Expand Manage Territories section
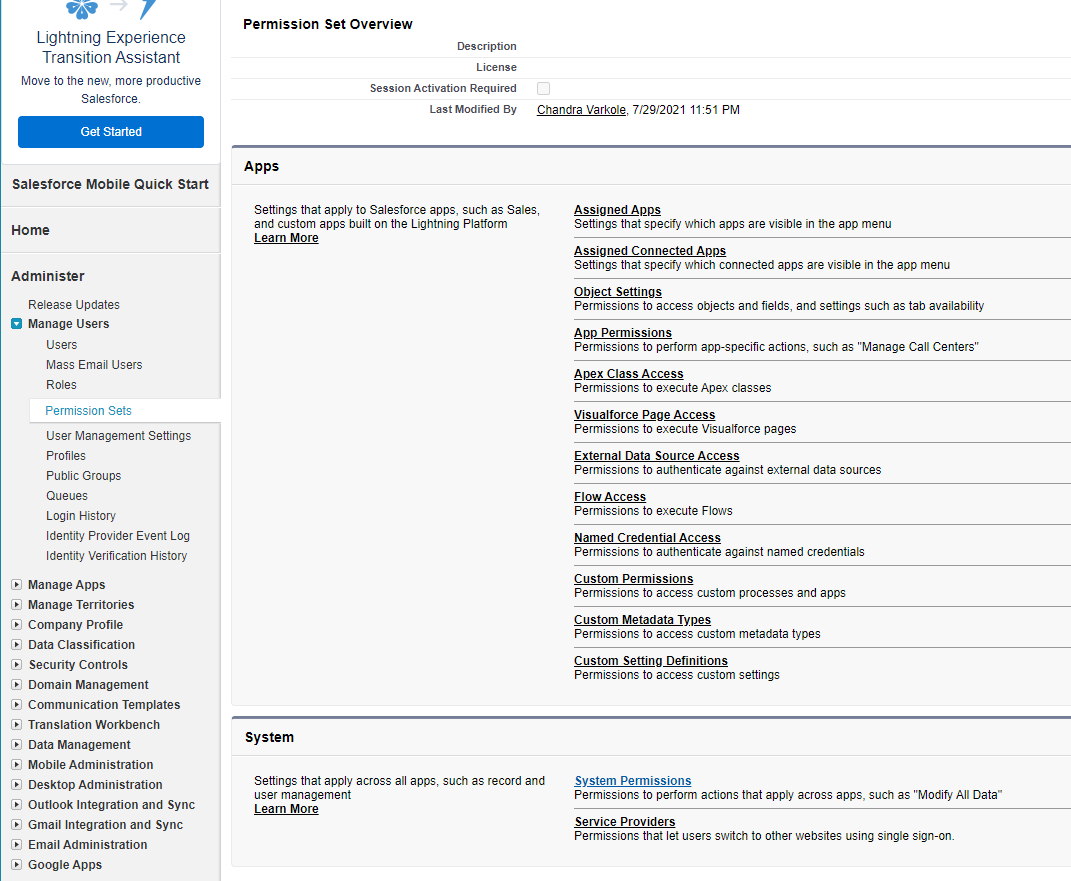Image resolution: width=1071 pixels, height=881 pixels. click(16, 604)
